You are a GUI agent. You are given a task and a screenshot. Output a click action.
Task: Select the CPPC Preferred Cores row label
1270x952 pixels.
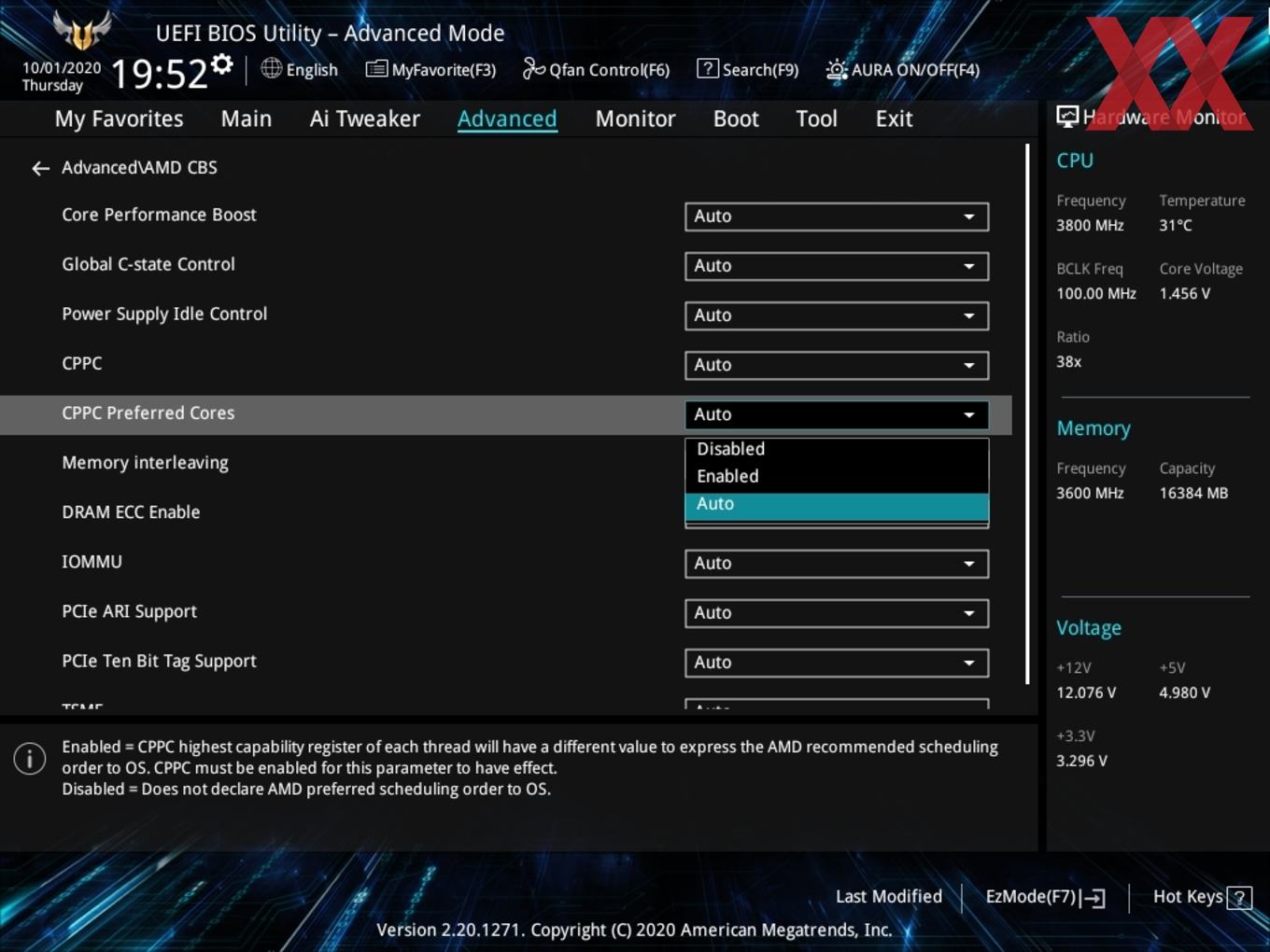148,413
